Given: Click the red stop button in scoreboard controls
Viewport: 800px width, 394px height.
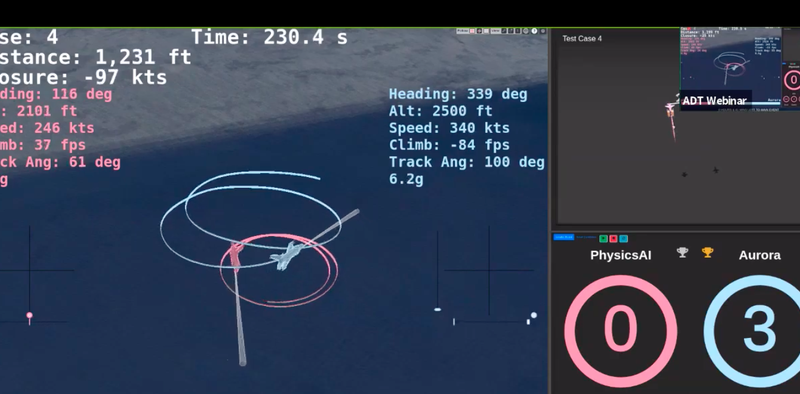Looking at the screenshot, I should pyautogui.click(x=613, y=238).
